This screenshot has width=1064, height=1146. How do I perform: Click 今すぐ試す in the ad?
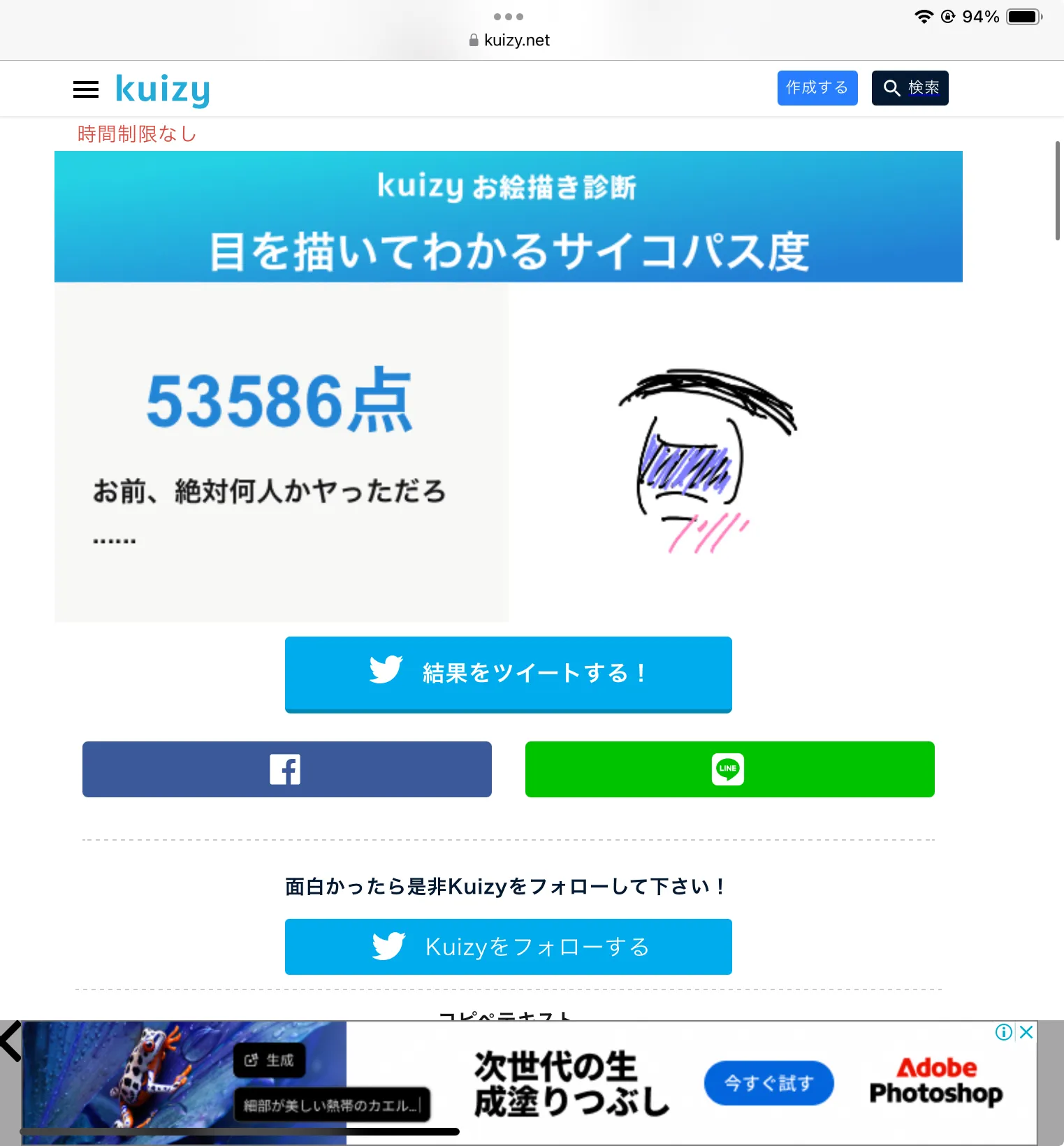coord(769,1083)
